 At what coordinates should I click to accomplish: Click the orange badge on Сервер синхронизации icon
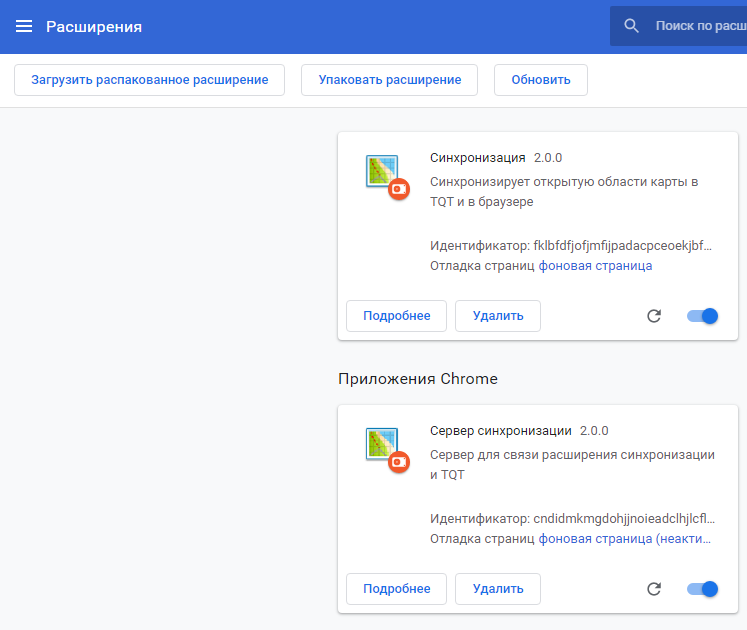tap(399, 462)
